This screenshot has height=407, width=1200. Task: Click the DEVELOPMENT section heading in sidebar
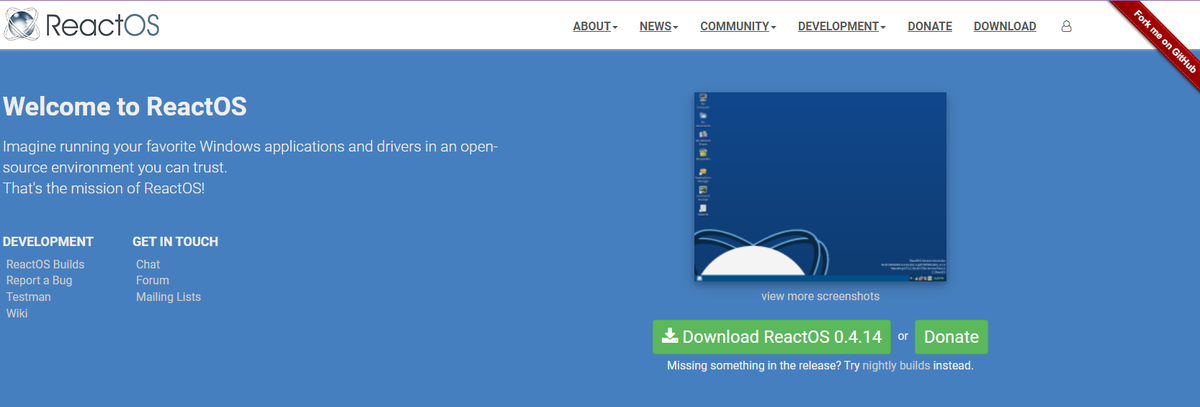[48, 241]
